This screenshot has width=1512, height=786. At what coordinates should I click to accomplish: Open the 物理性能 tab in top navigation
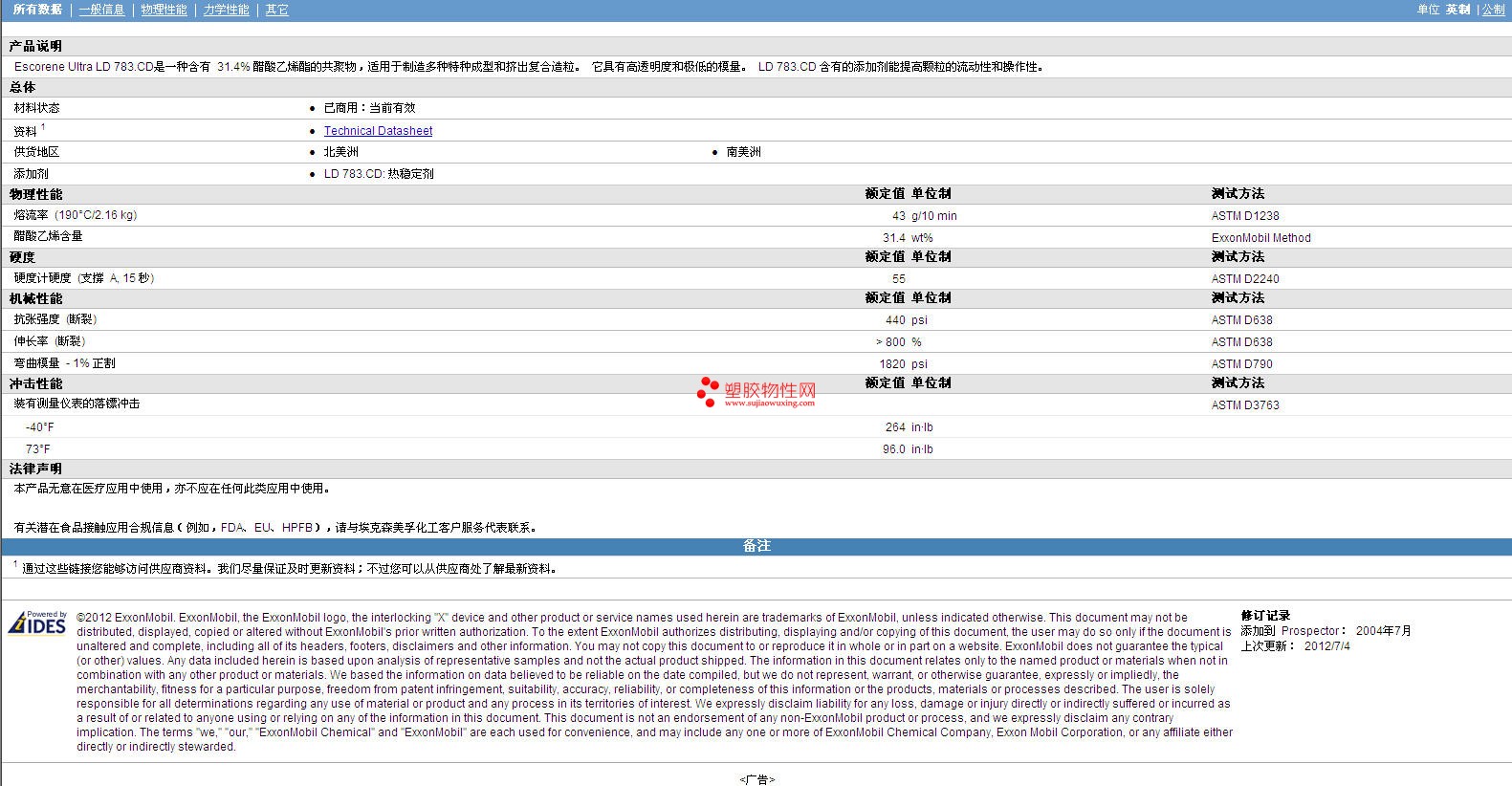[164, 10]
